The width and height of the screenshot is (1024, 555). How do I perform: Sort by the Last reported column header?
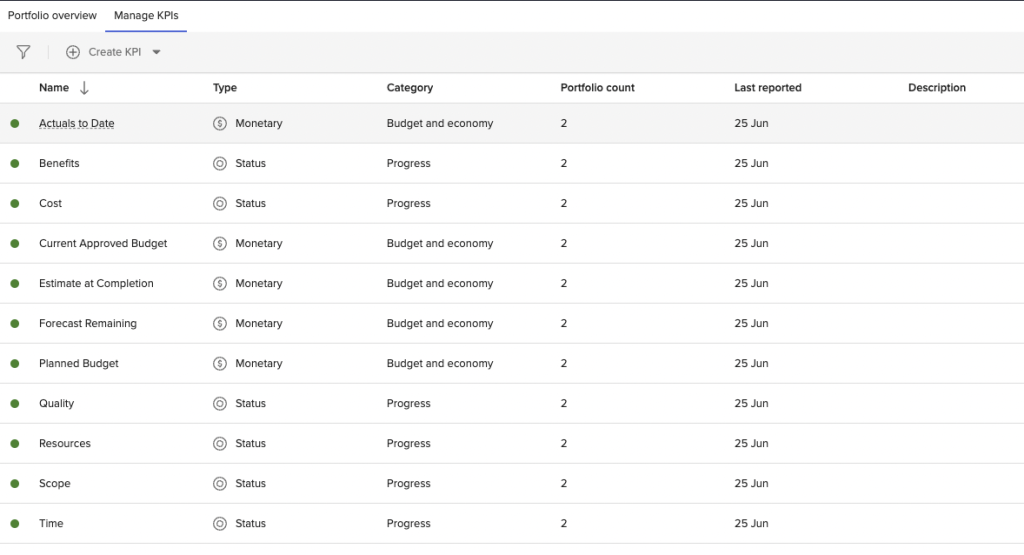tap(767, 88)
